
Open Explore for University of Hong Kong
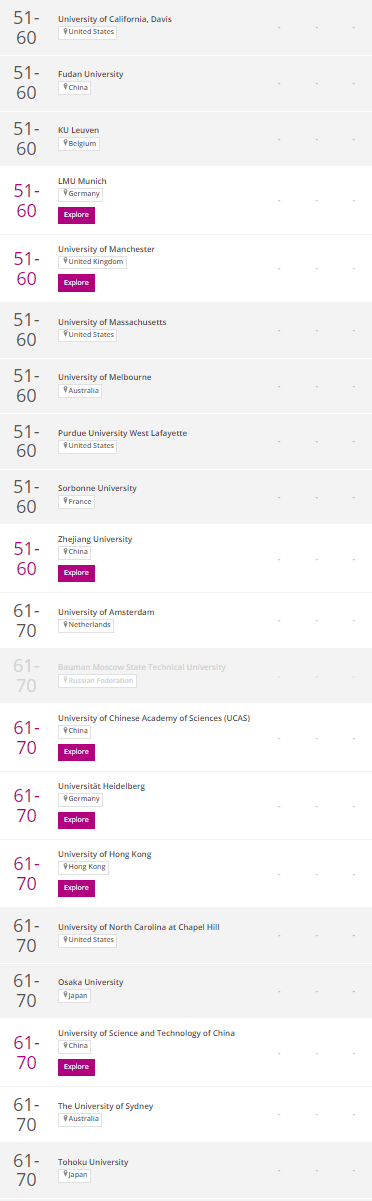click(x=76, y=888)
